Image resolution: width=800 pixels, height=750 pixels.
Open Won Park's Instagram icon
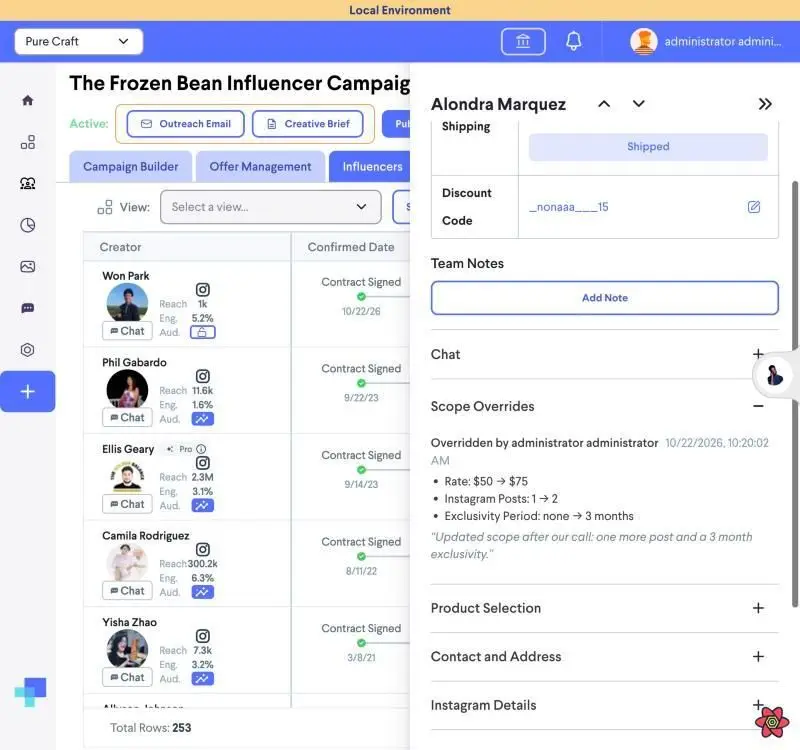pos(203,289)
